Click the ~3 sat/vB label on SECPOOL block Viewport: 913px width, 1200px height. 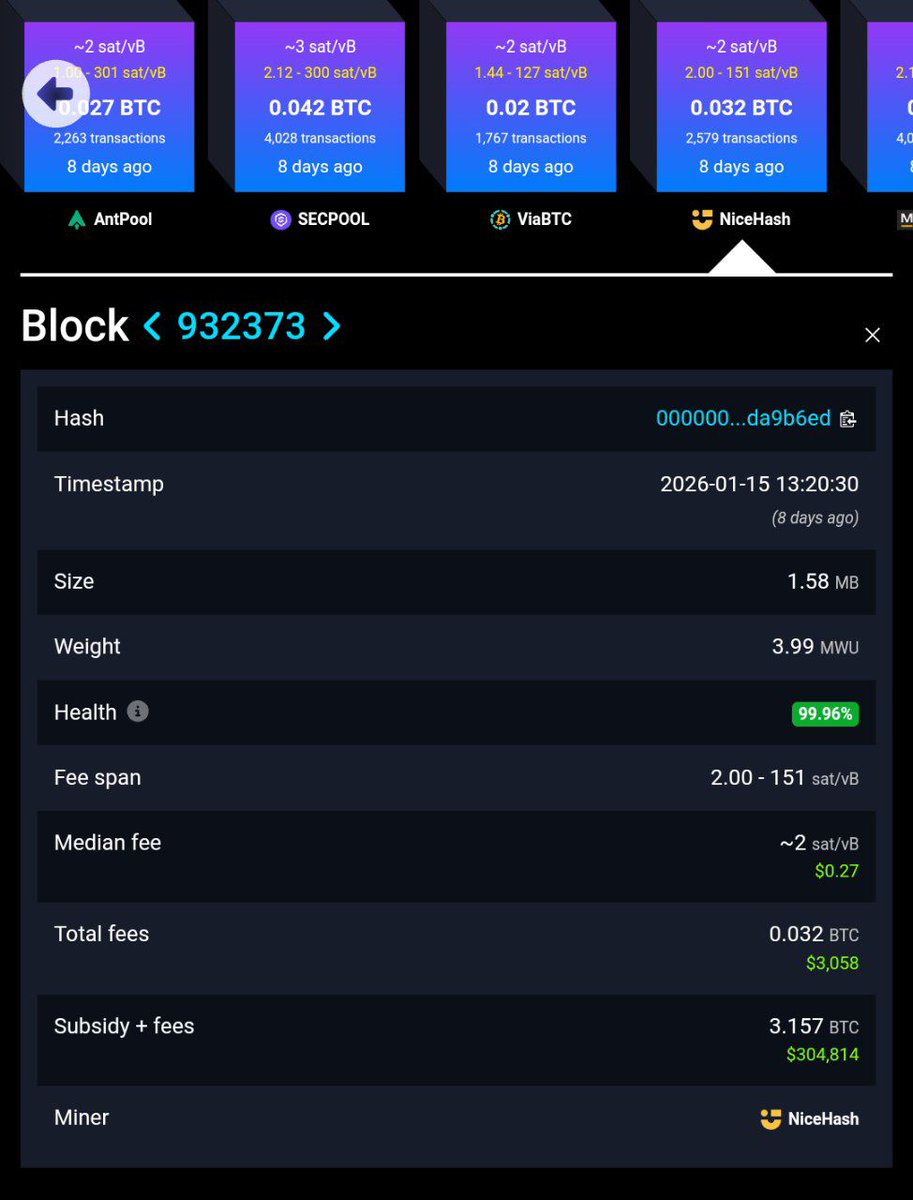coord(320,47)
